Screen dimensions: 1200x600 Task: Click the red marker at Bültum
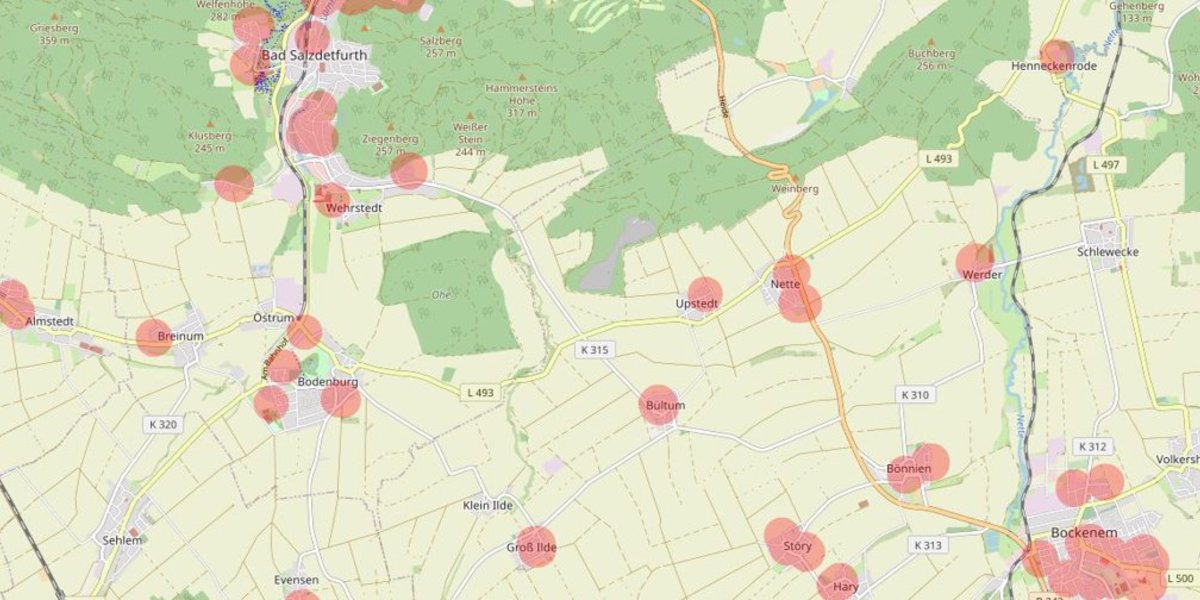[x=658, y=405]
